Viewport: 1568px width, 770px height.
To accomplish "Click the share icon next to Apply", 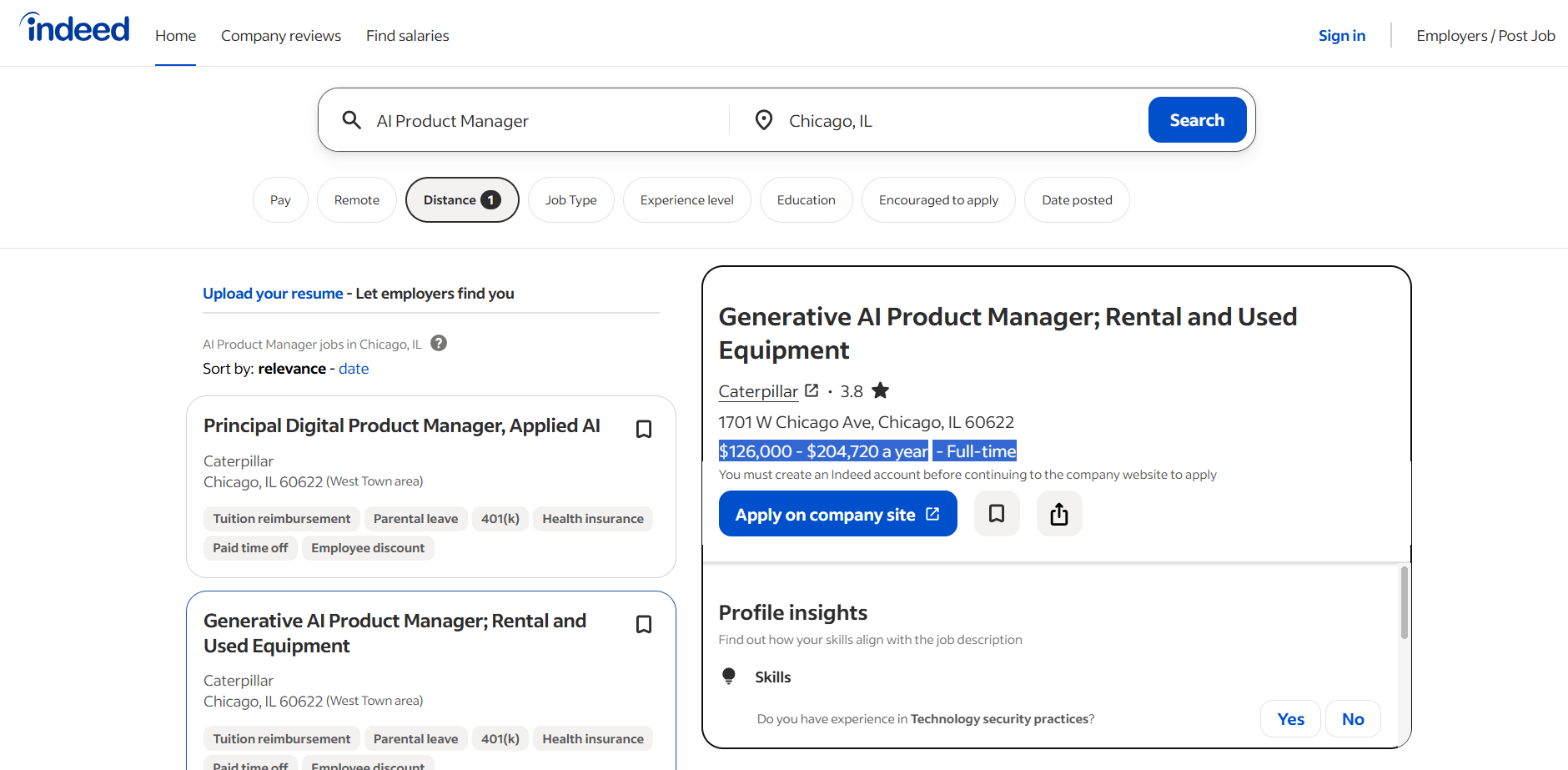I will 1058,513.
